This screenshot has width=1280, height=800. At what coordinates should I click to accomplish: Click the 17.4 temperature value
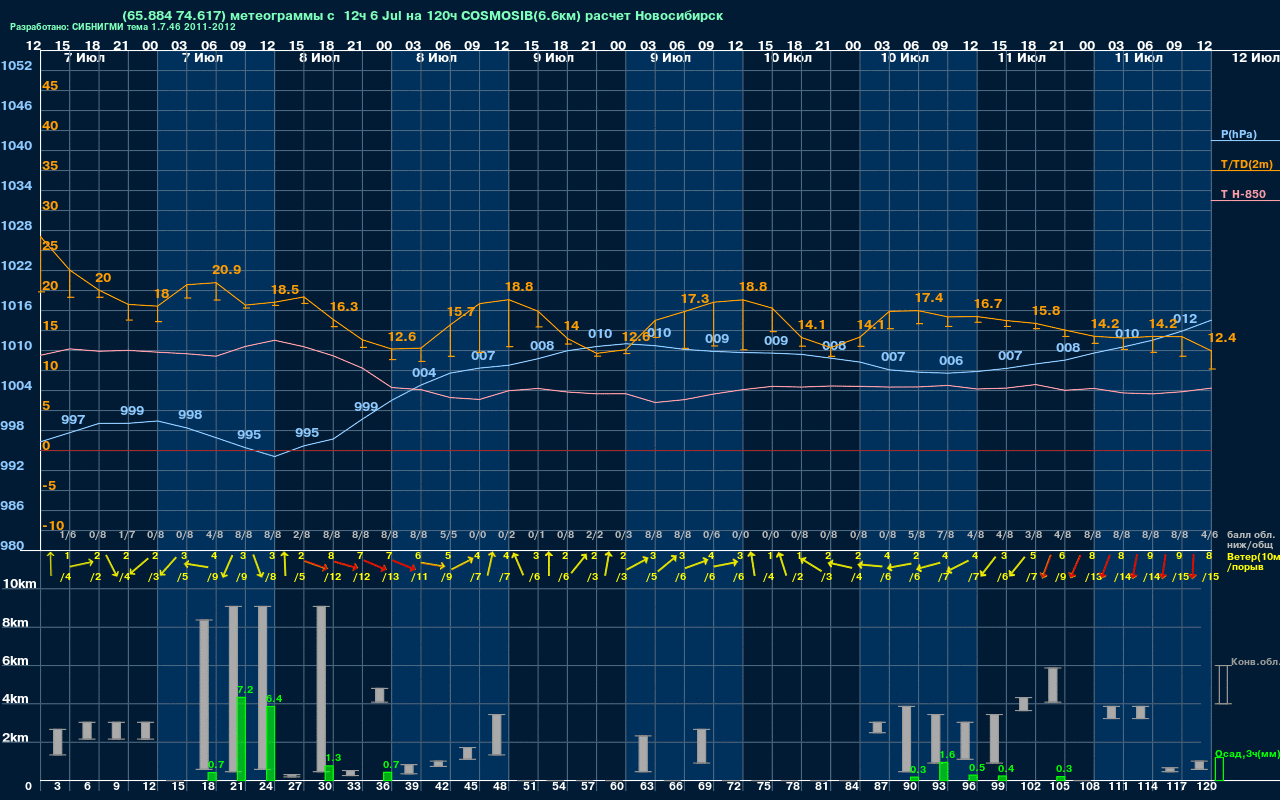929,298
